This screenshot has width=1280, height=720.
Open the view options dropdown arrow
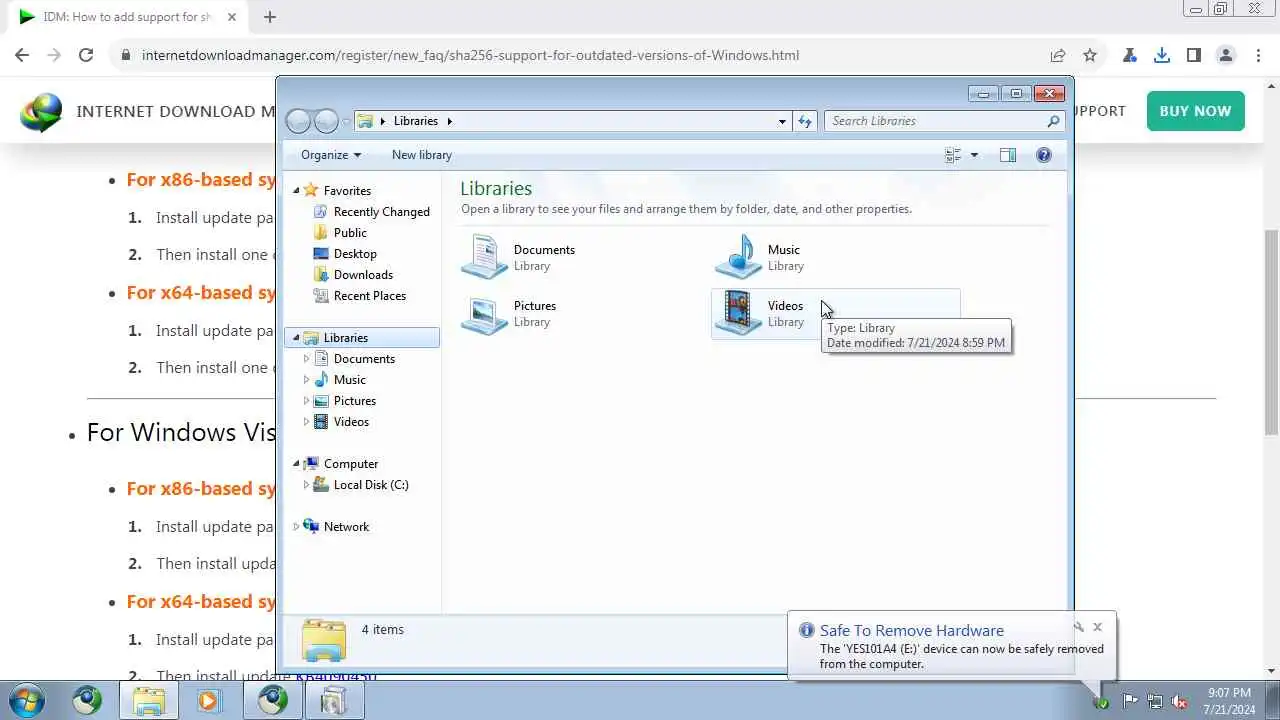974,155
